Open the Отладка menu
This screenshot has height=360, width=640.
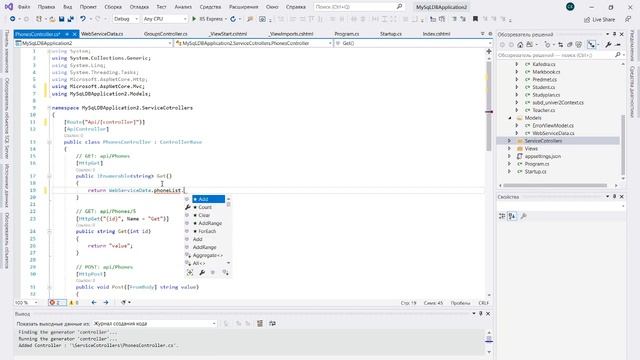click(139, 7)
